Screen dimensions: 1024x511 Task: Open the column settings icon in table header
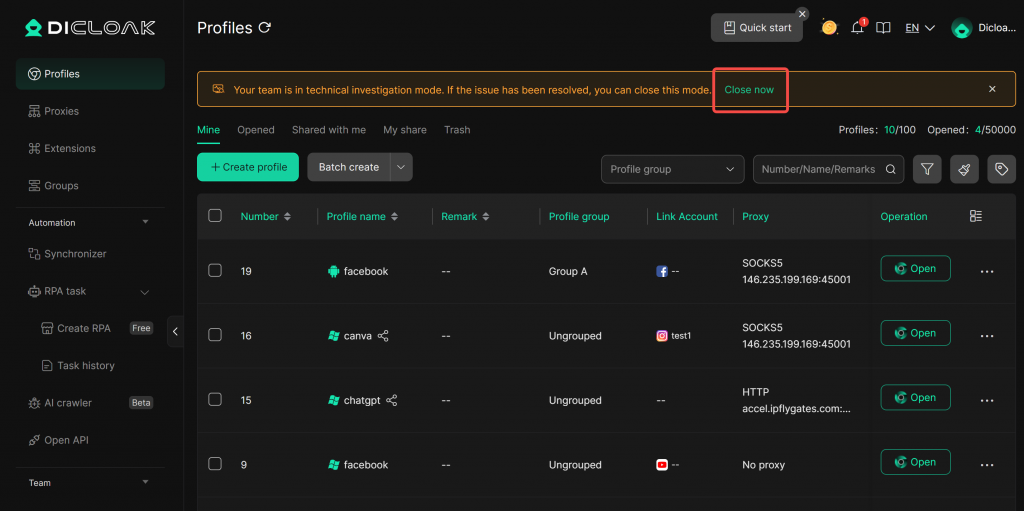pyautogui.click(x=976, y=216)
